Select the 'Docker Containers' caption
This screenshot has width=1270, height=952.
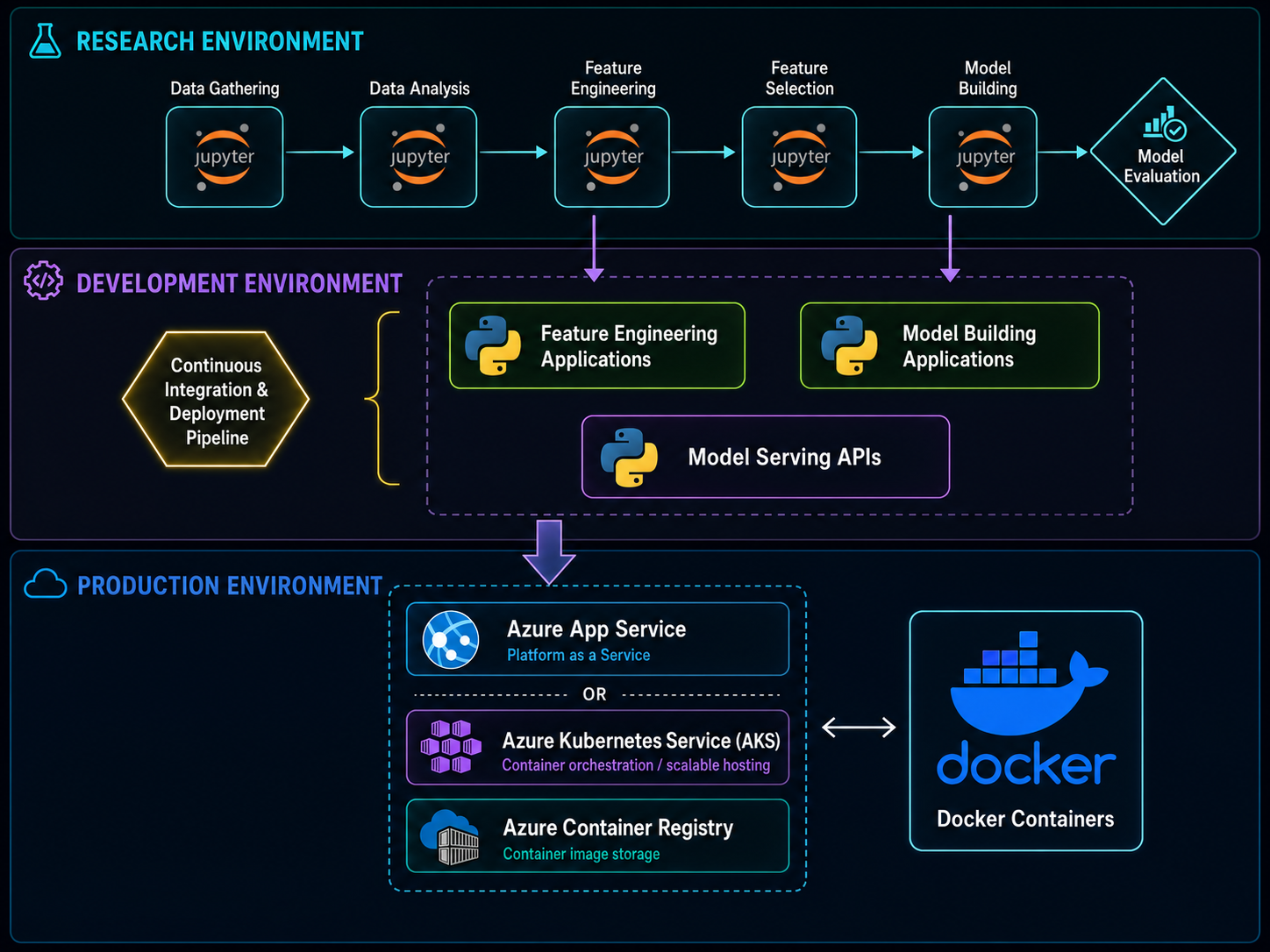point(1025,819)
